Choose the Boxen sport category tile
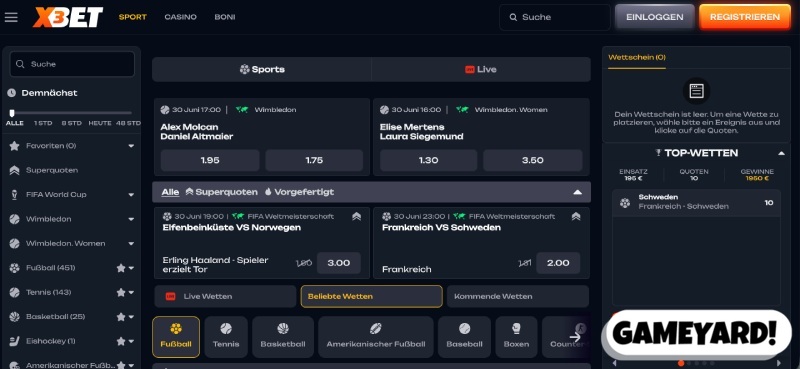Viewport: 800px width, 369px height. point(516,337)
